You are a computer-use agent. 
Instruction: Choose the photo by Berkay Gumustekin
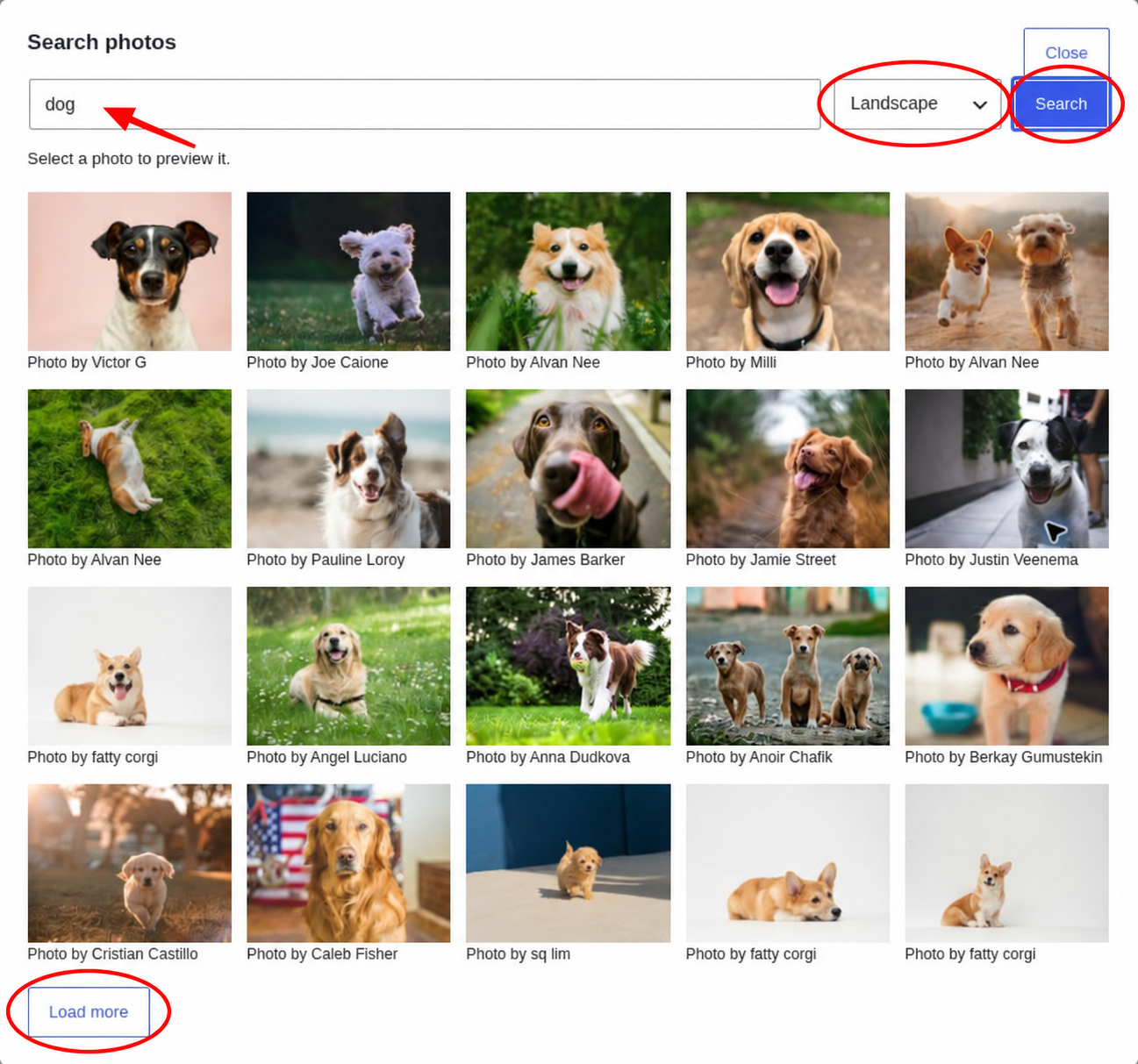pyautogui.click(x=1007, y=667)
